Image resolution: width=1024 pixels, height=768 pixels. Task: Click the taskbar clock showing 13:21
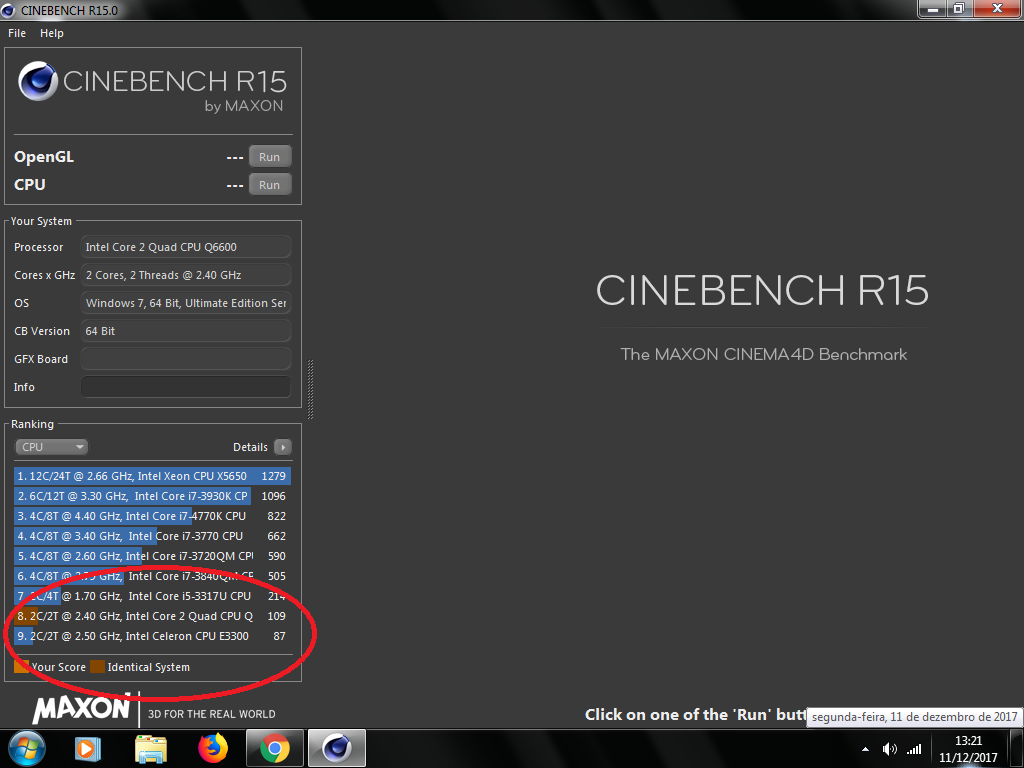coord(968,749)
